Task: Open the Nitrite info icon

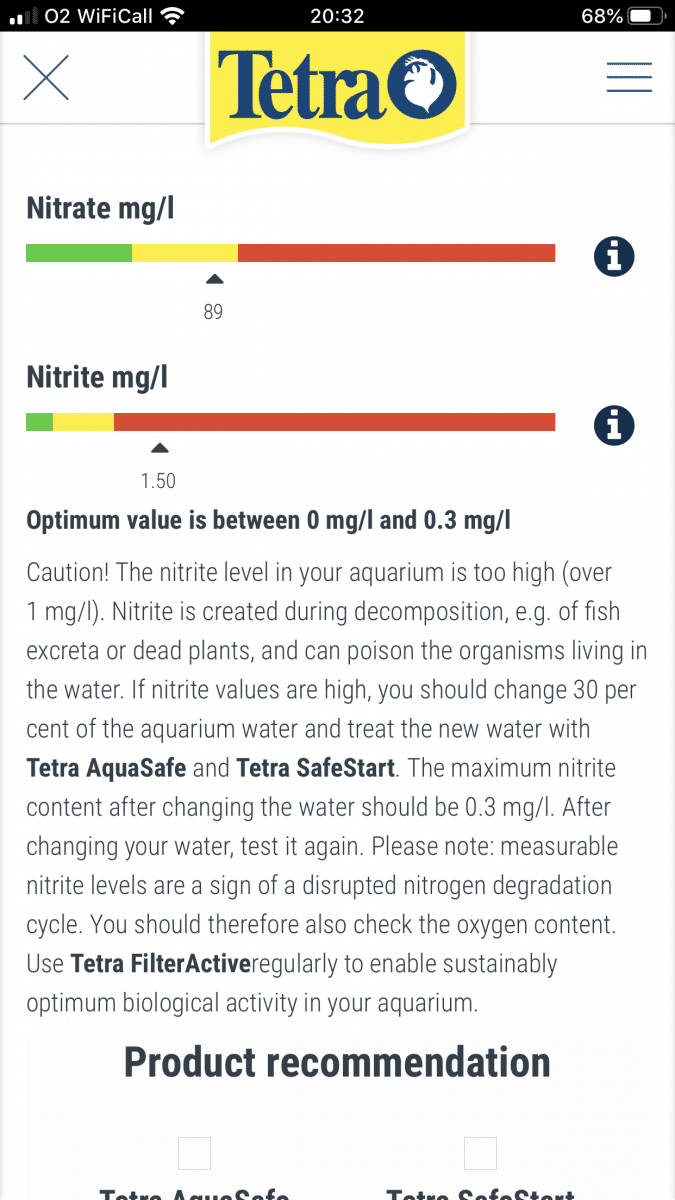Action: point(614,425)
